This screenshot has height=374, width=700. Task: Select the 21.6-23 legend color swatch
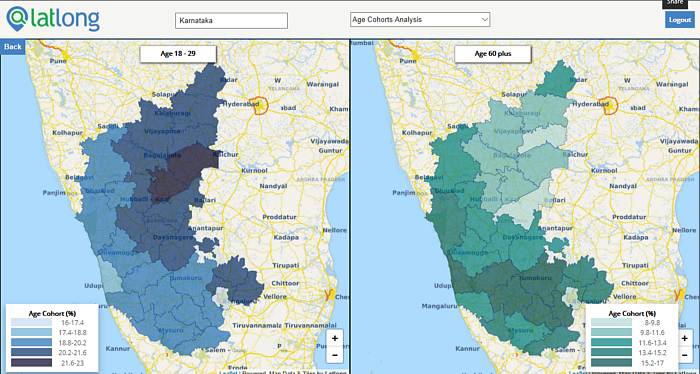(x=31, y=363)
